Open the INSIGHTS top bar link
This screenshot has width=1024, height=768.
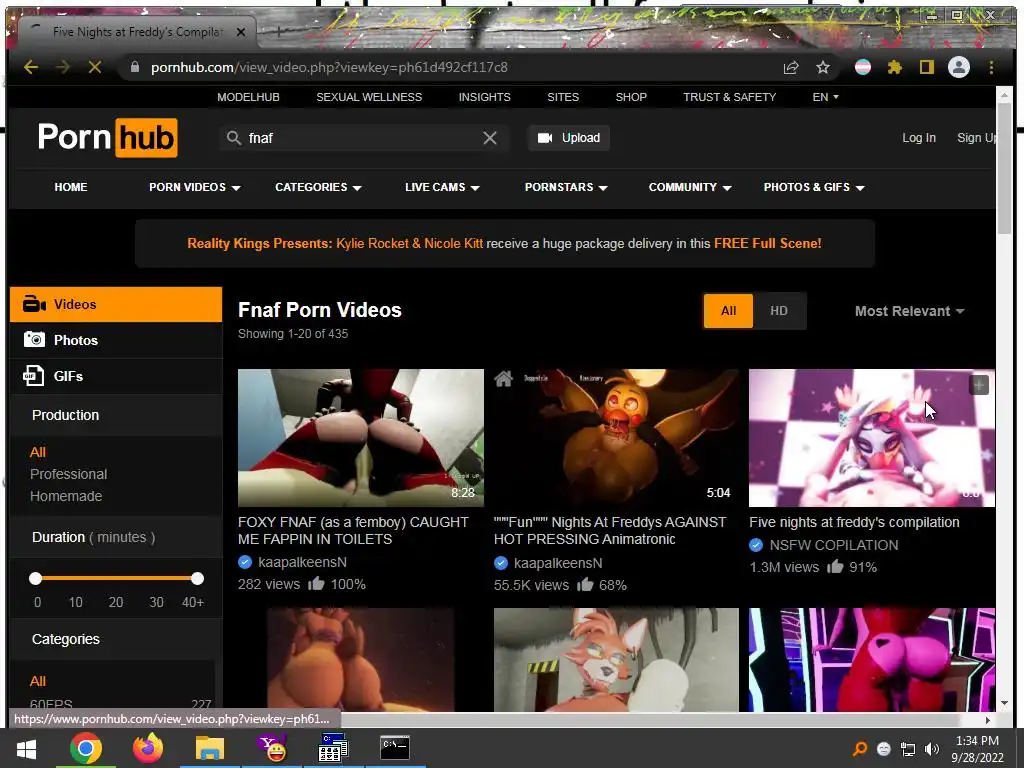pos(485,97)
